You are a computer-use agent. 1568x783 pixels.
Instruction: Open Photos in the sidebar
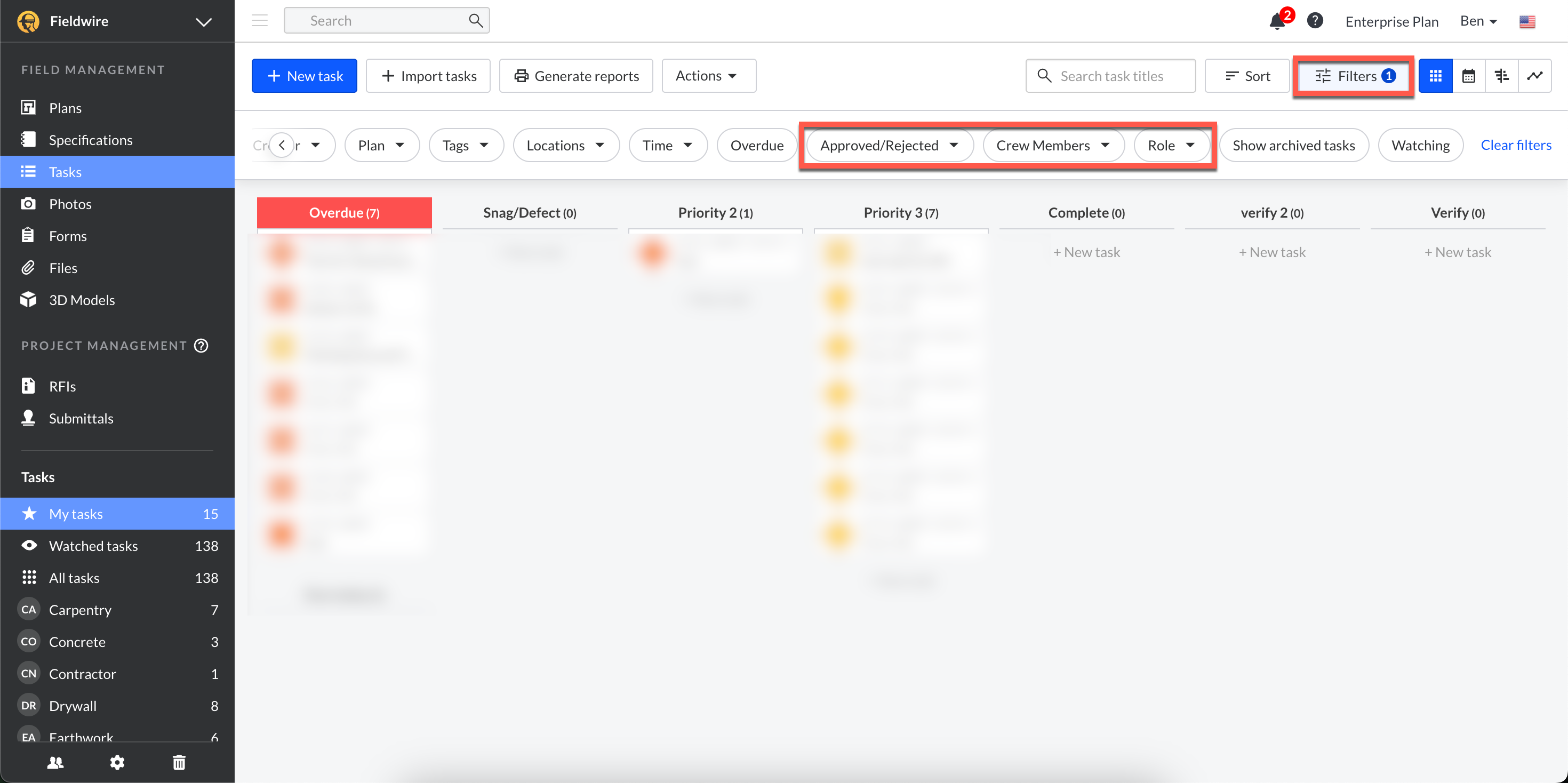[117, 204]
